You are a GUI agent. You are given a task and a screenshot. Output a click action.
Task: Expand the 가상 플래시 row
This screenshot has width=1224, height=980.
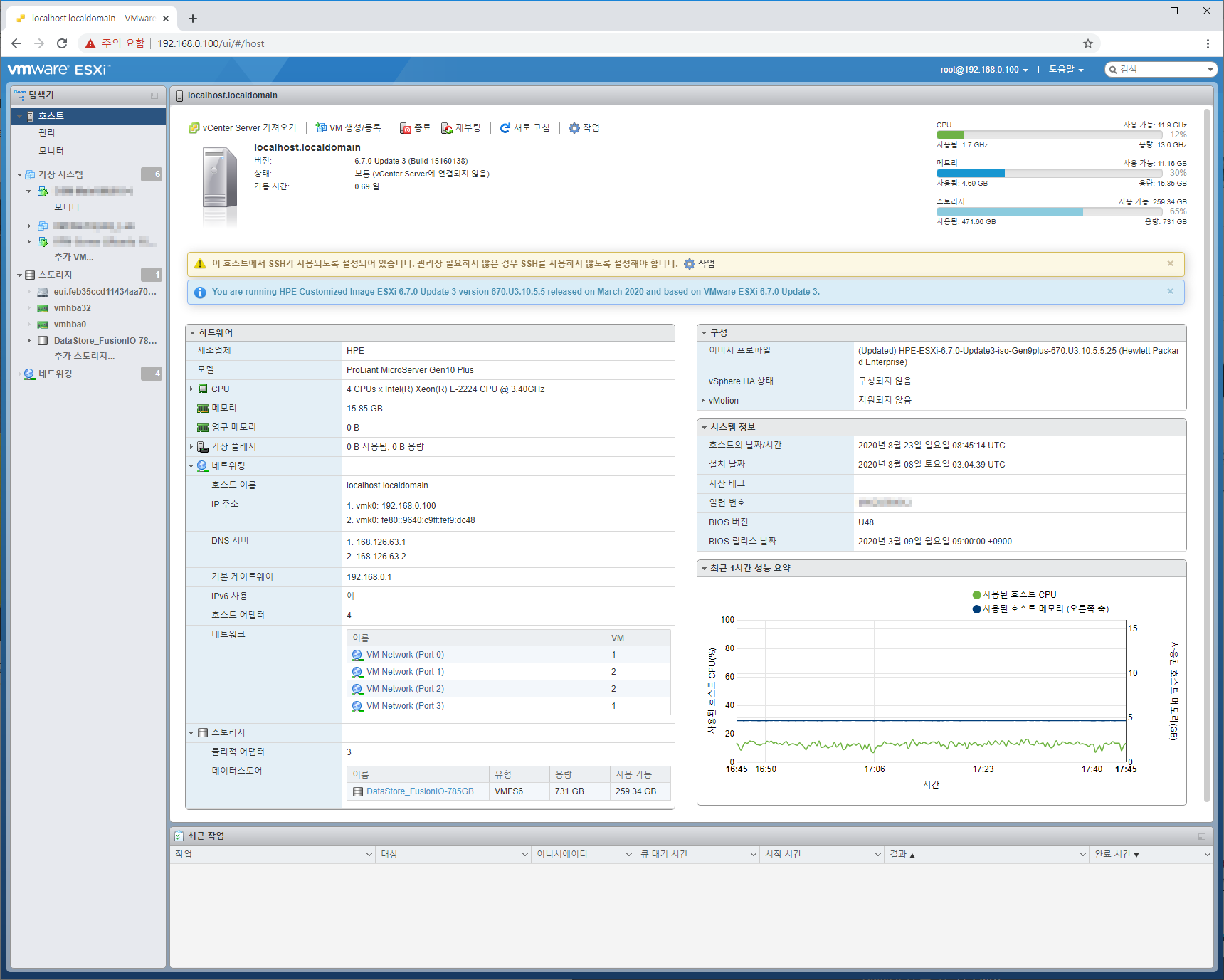point(191,447)
